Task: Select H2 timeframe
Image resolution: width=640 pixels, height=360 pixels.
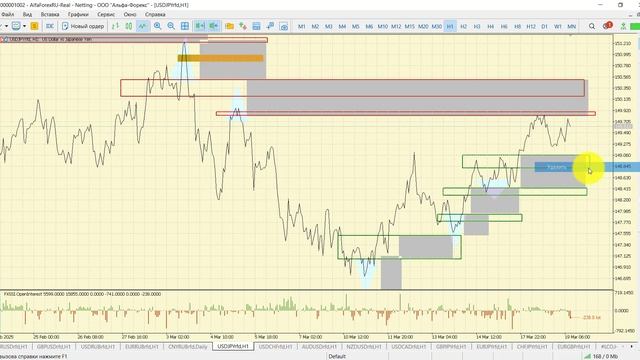Action: (x=463, y=26)
